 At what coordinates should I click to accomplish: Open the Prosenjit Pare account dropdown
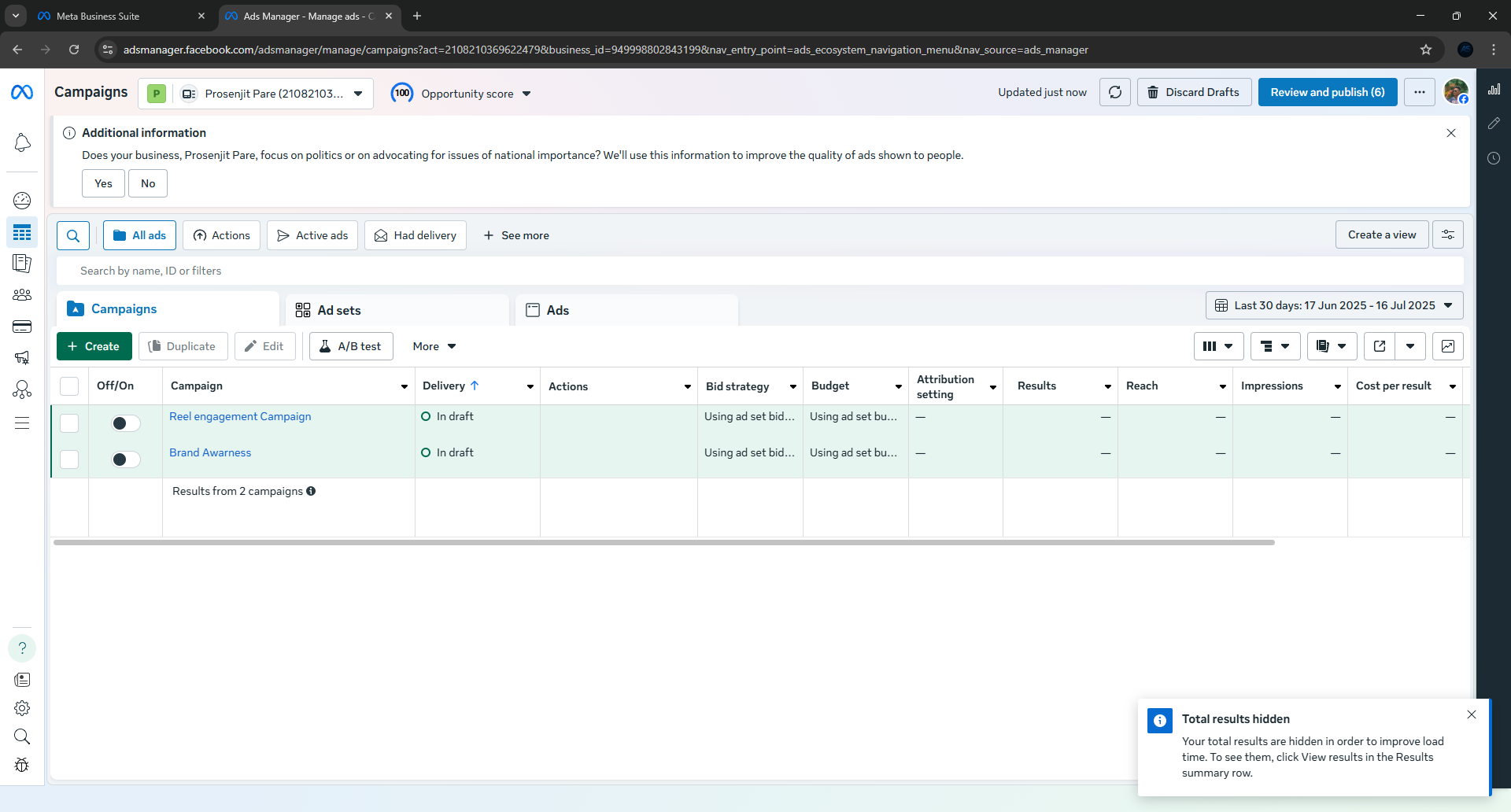(x=256, y=94)
